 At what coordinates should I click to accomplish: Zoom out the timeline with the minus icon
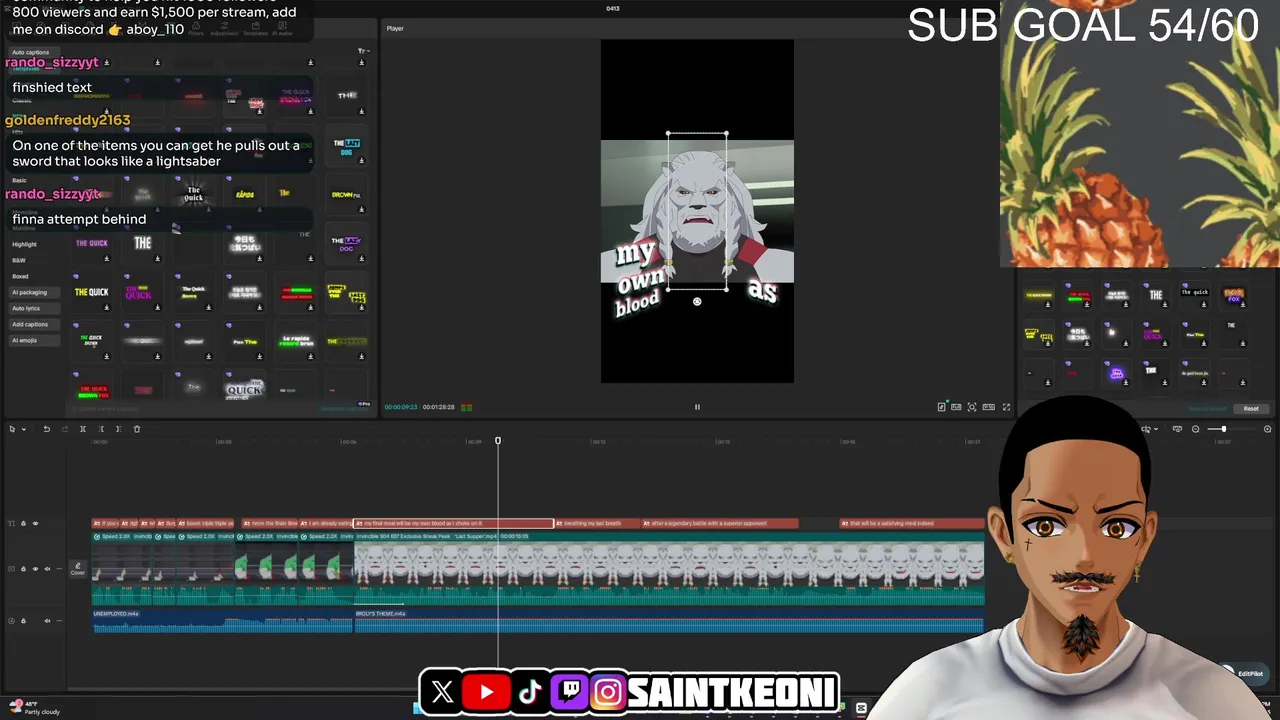[1195, 429]
